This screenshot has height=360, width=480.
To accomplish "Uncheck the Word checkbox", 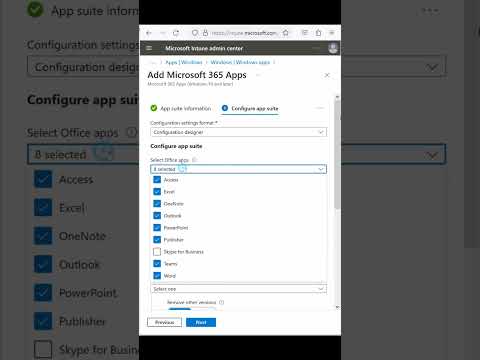I will click(x=157, y=276).
